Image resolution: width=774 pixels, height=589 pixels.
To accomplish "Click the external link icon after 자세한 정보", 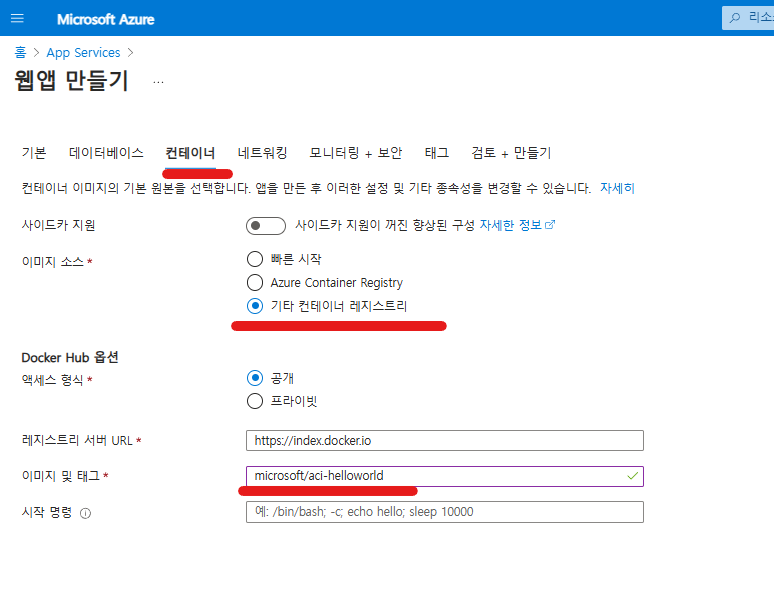I will click(x=550, y=225).
